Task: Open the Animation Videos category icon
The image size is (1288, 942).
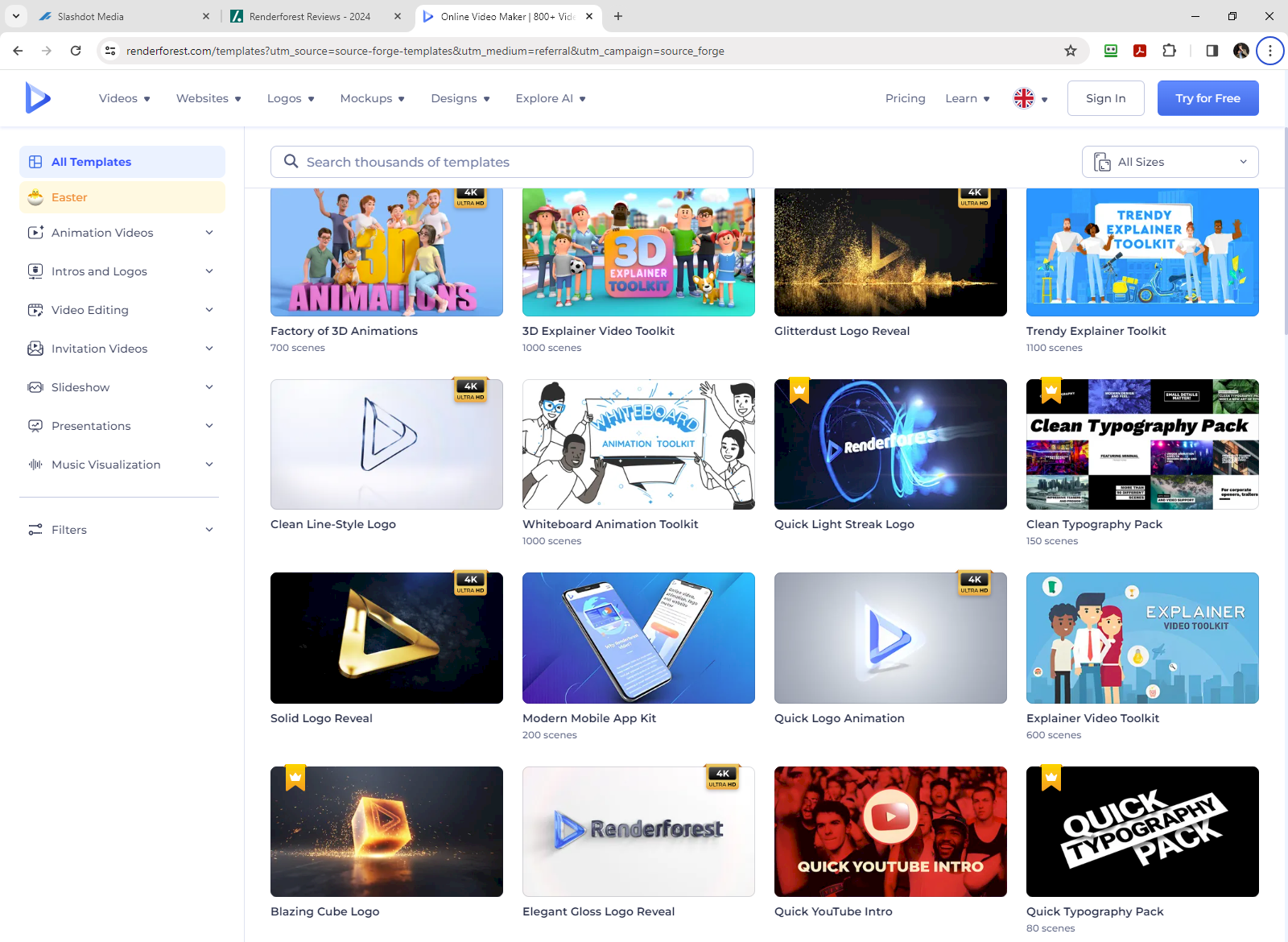Action: click(x=35, y=232)
